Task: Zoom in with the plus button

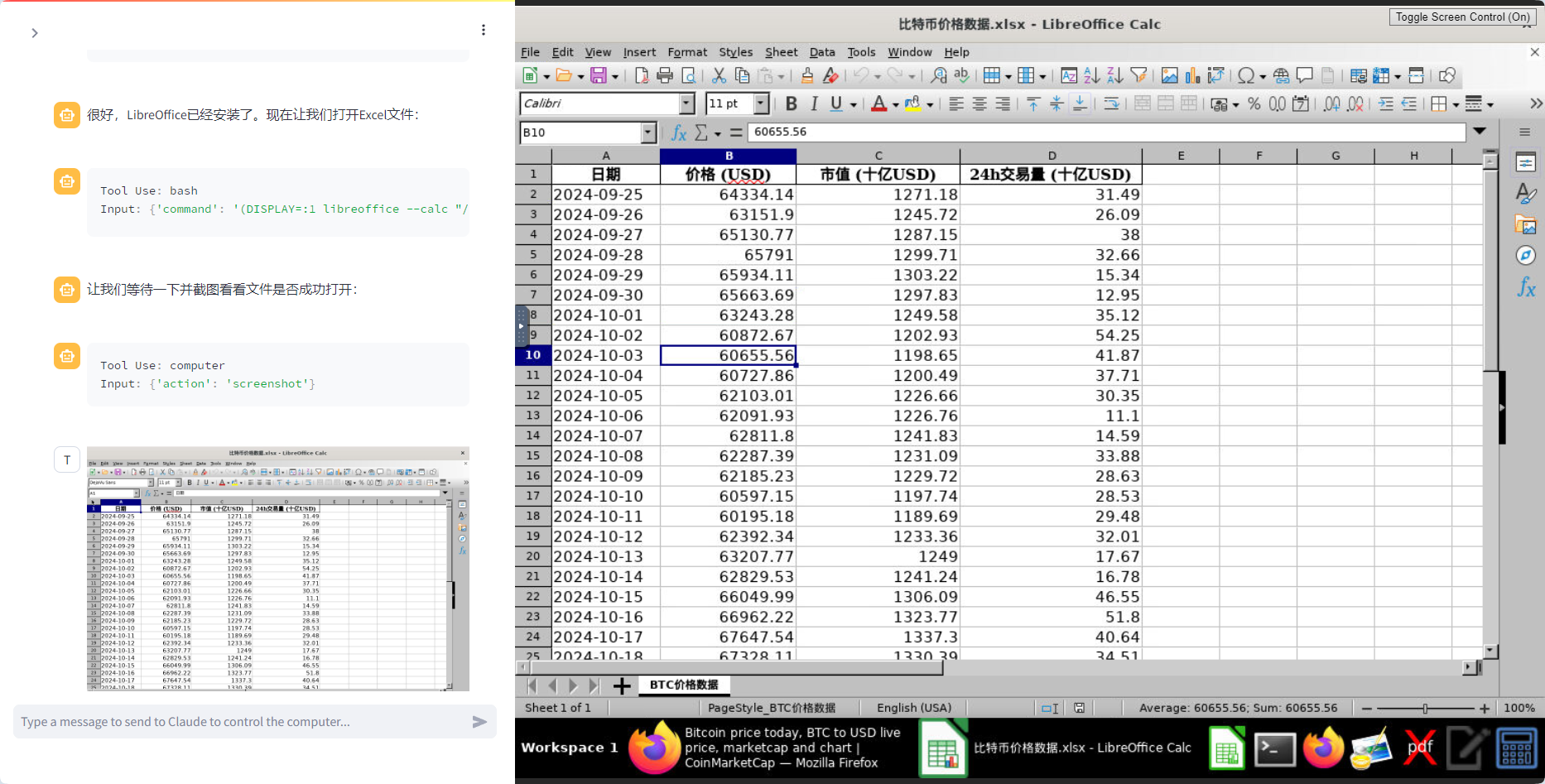Action: (1485, 709)
